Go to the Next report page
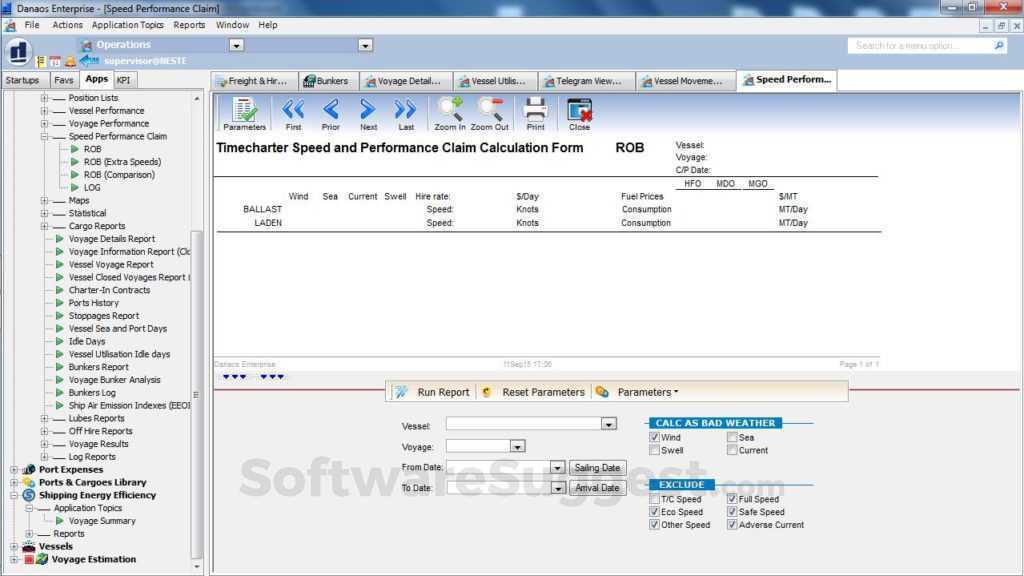 [367, 113]
